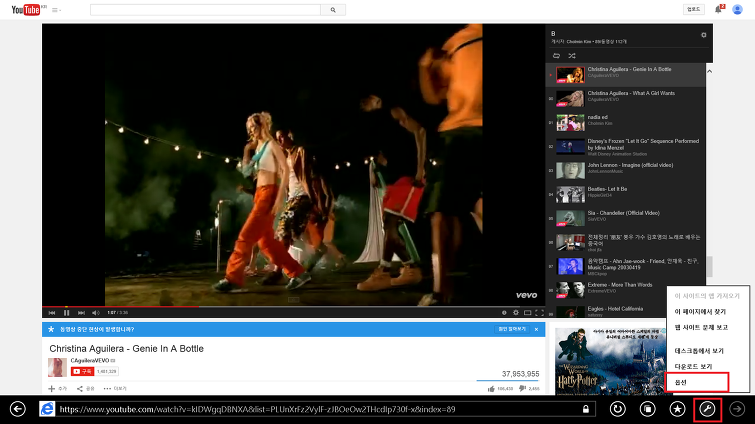
Task: Choose '웹 사이트 문제 보고' menu entry
Action: tap(701, 328)
